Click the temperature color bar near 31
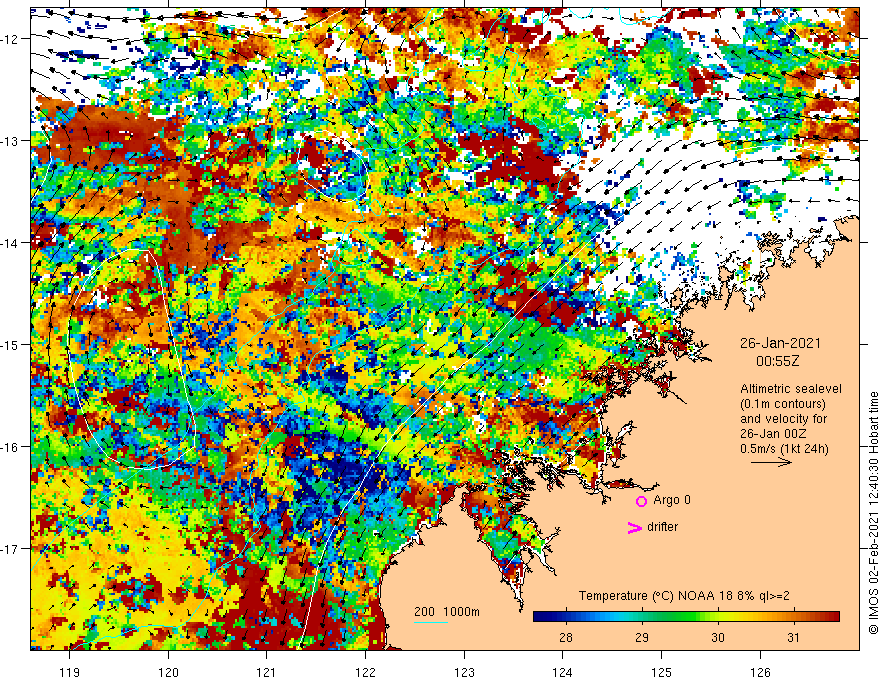The image size is (880, 680). click(x=793, y=616)
